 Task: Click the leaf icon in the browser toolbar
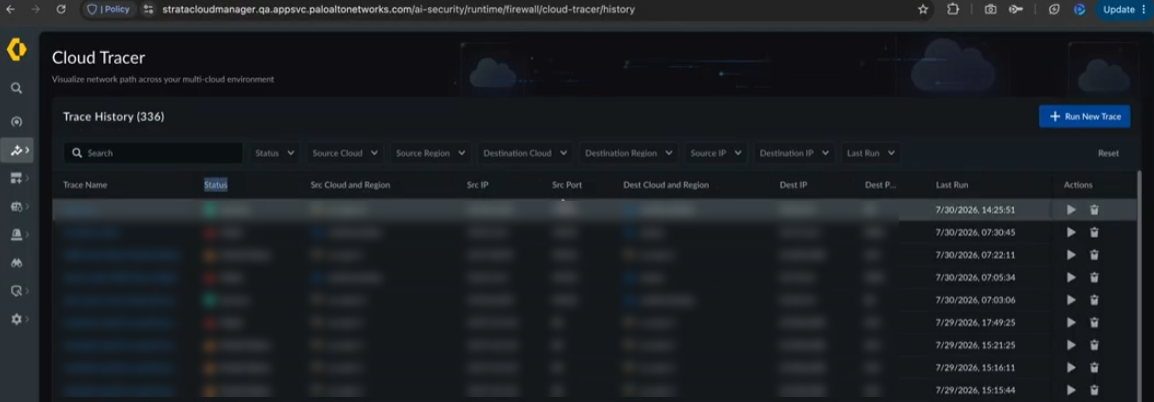1055,10
